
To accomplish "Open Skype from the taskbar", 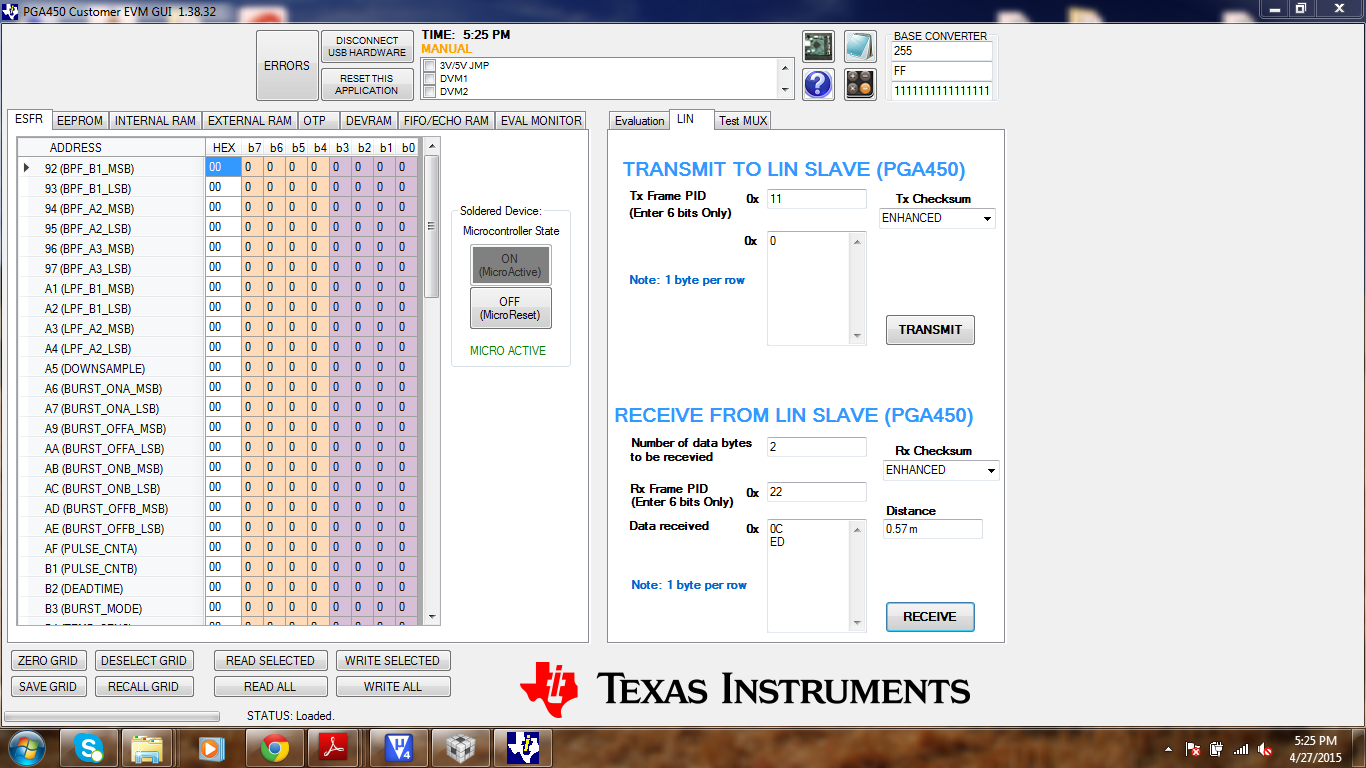I will [91, 748].
